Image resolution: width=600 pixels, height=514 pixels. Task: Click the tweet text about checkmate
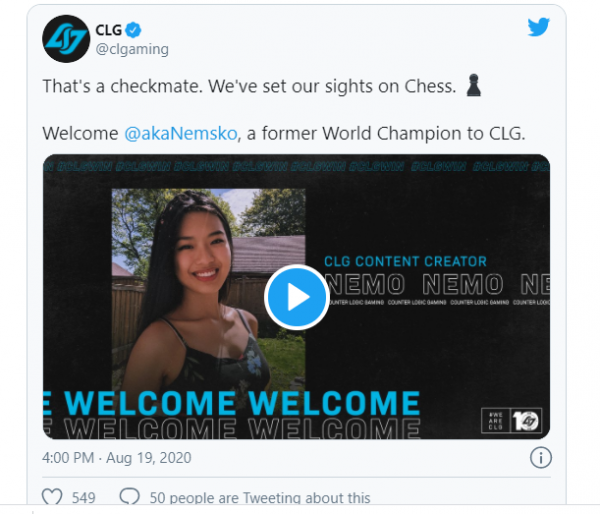coord(249,86)
